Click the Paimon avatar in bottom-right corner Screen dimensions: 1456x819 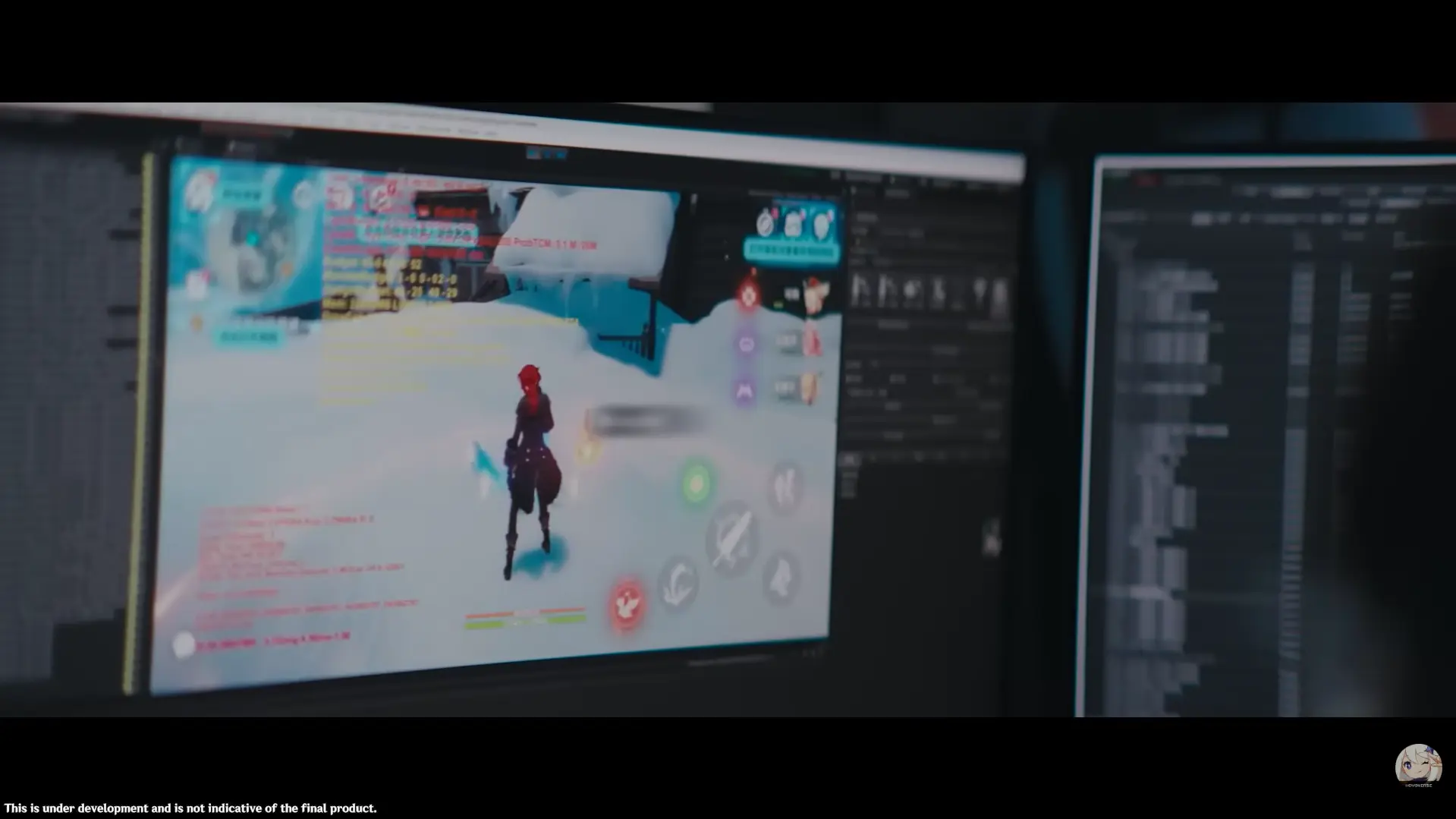pyautogui.click(x=1417, y=765)
